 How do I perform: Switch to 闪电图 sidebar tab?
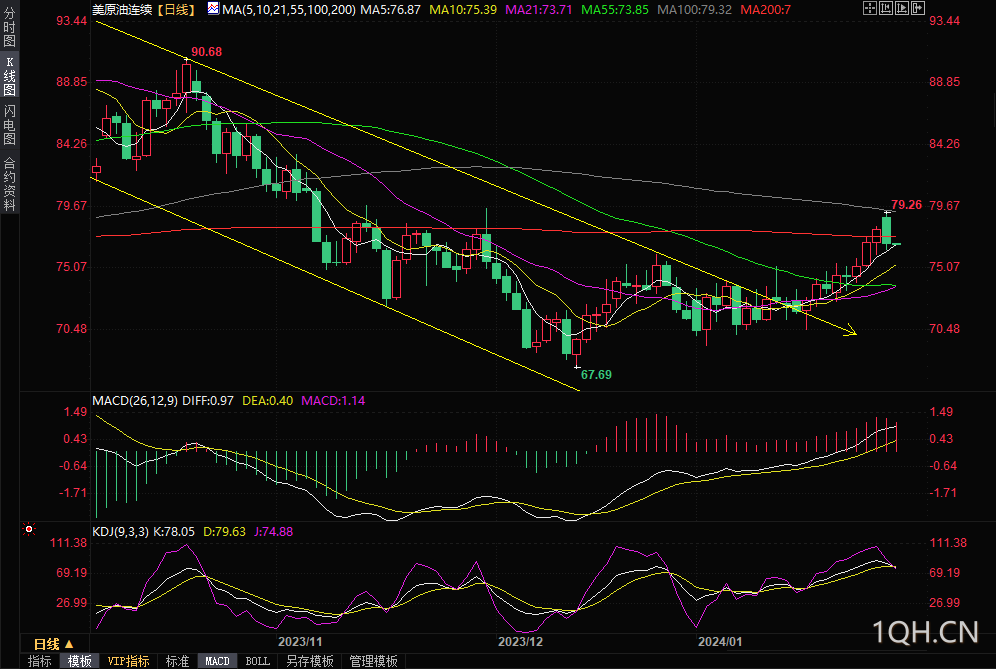(9, 125)
